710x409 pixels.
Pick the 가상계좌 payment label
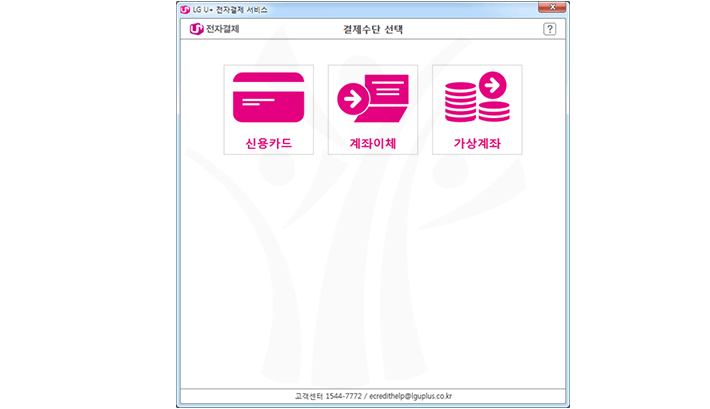click(477, 143)
